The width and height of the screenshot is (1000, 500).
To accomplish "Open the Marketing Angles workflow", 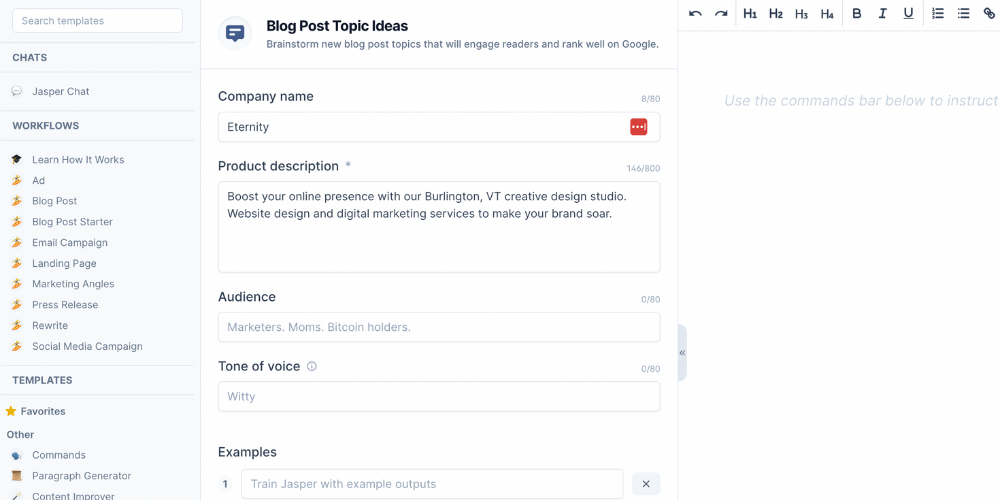I will point(73,284).
